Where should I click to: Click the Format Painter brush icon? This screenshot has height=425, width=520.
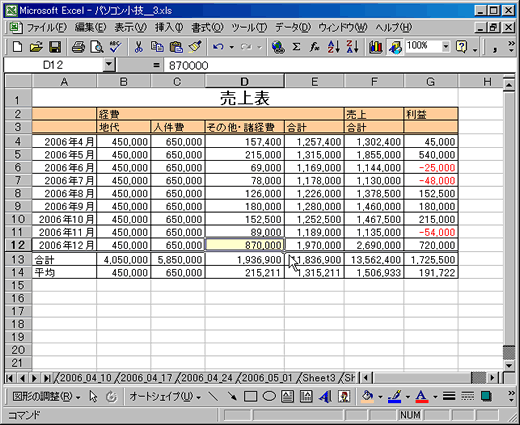click(195, 47)
